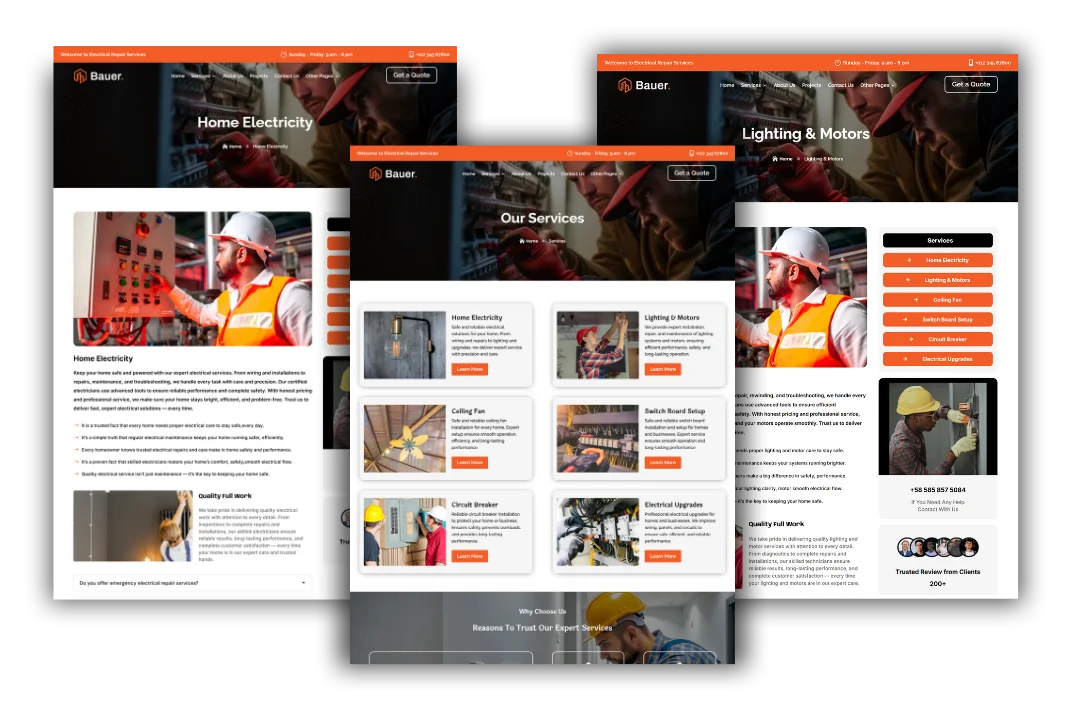The image size is (1080, 708).
Task: Click the client avatars under Trusted Review
Action: (x=937, y=547)
